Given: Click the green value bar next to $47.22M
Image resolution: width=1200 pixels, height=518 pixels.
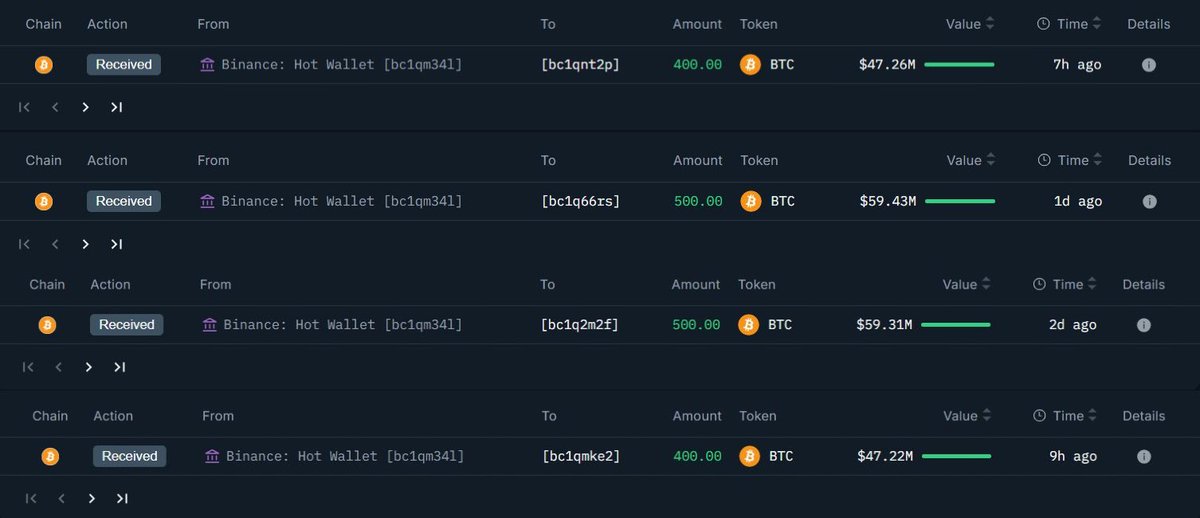Looking at the screenshot, I should pyautogui.click(x=957, y=457).
